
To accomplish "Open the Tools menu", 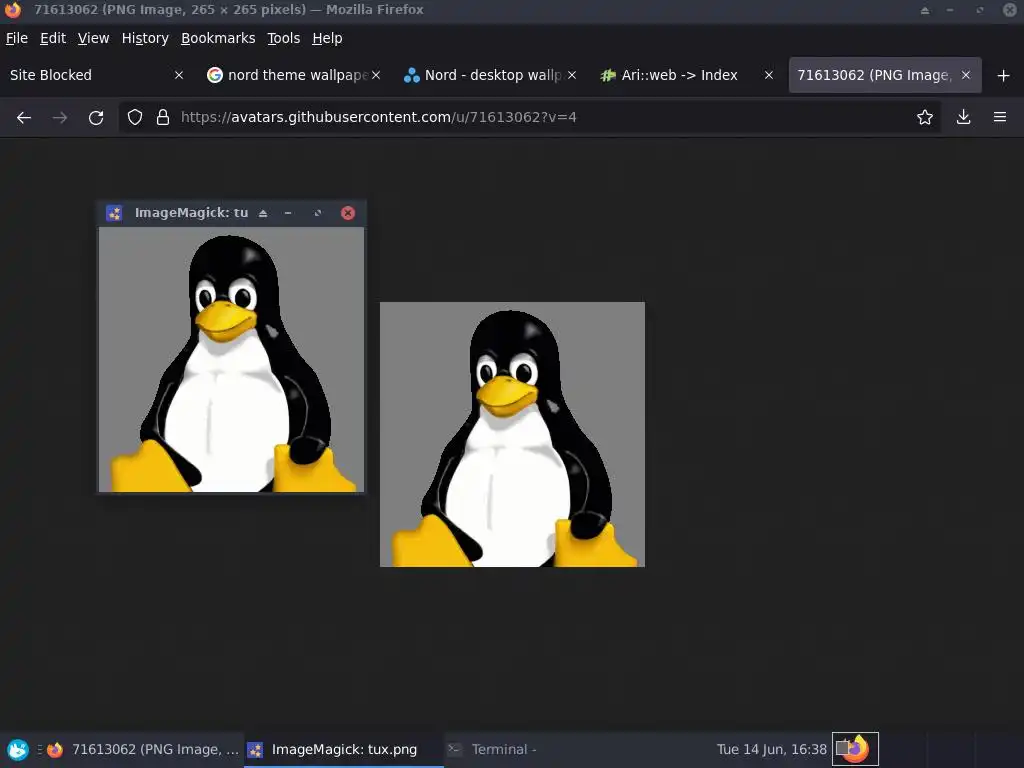I will (283, 39).
